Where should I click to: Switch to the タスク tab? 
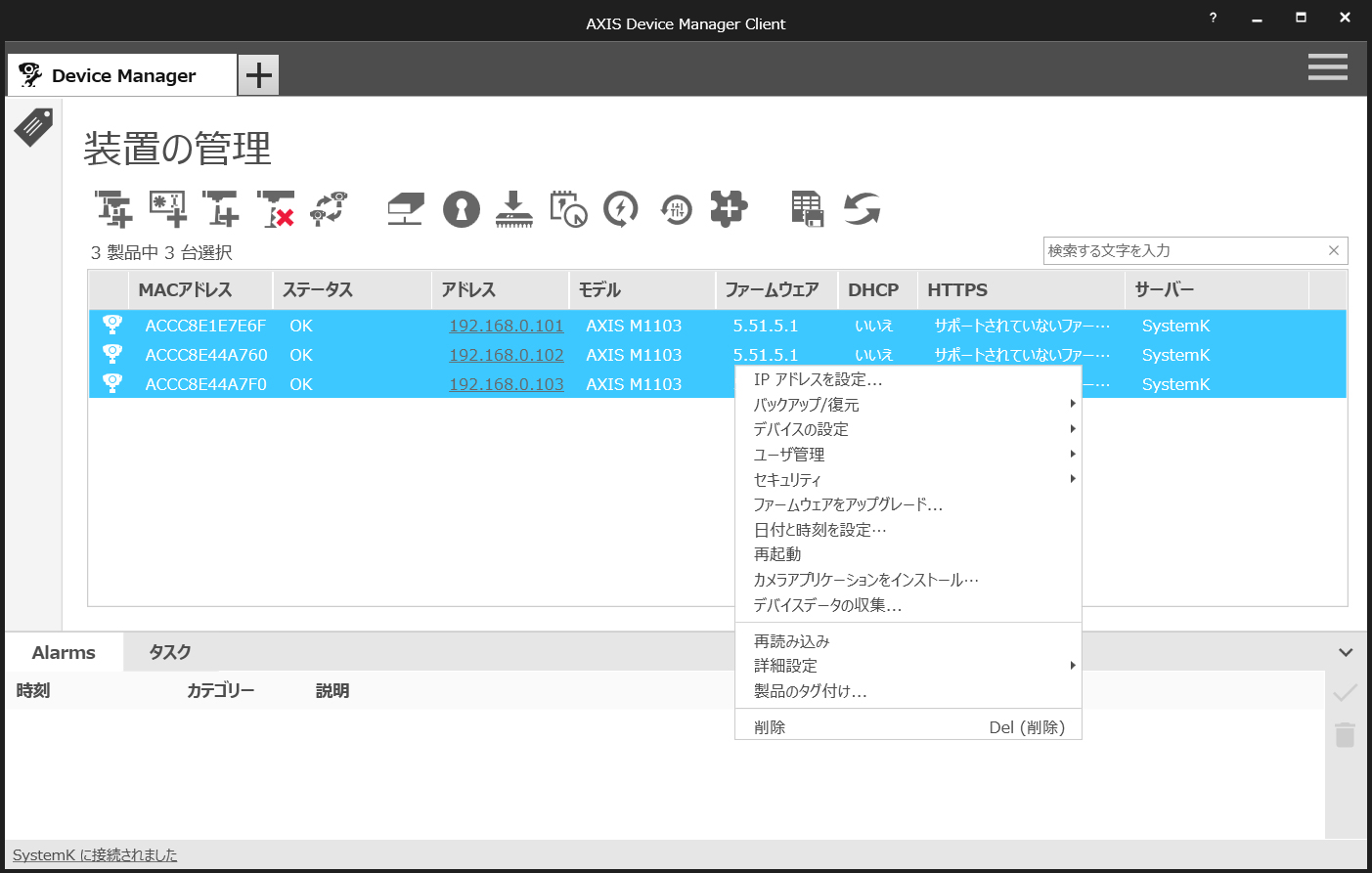tap(170, 652)
